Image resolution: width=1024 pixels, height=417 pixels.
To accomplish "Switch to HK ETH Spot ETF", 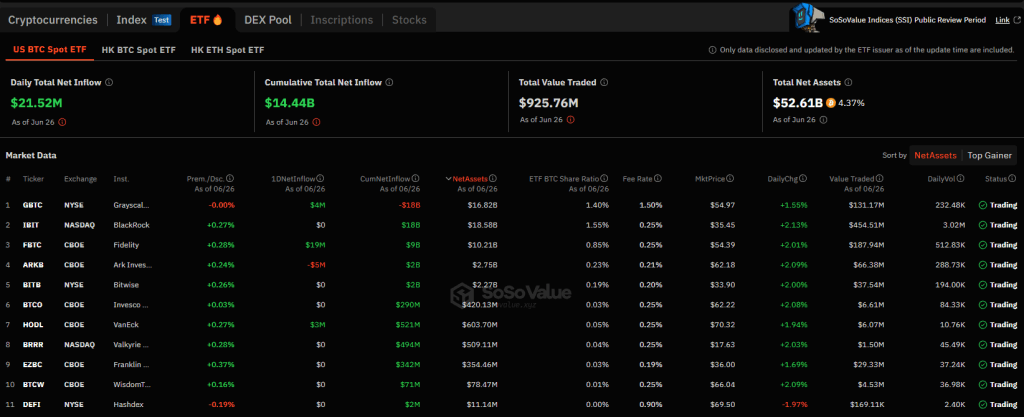I will pos(227,50).
